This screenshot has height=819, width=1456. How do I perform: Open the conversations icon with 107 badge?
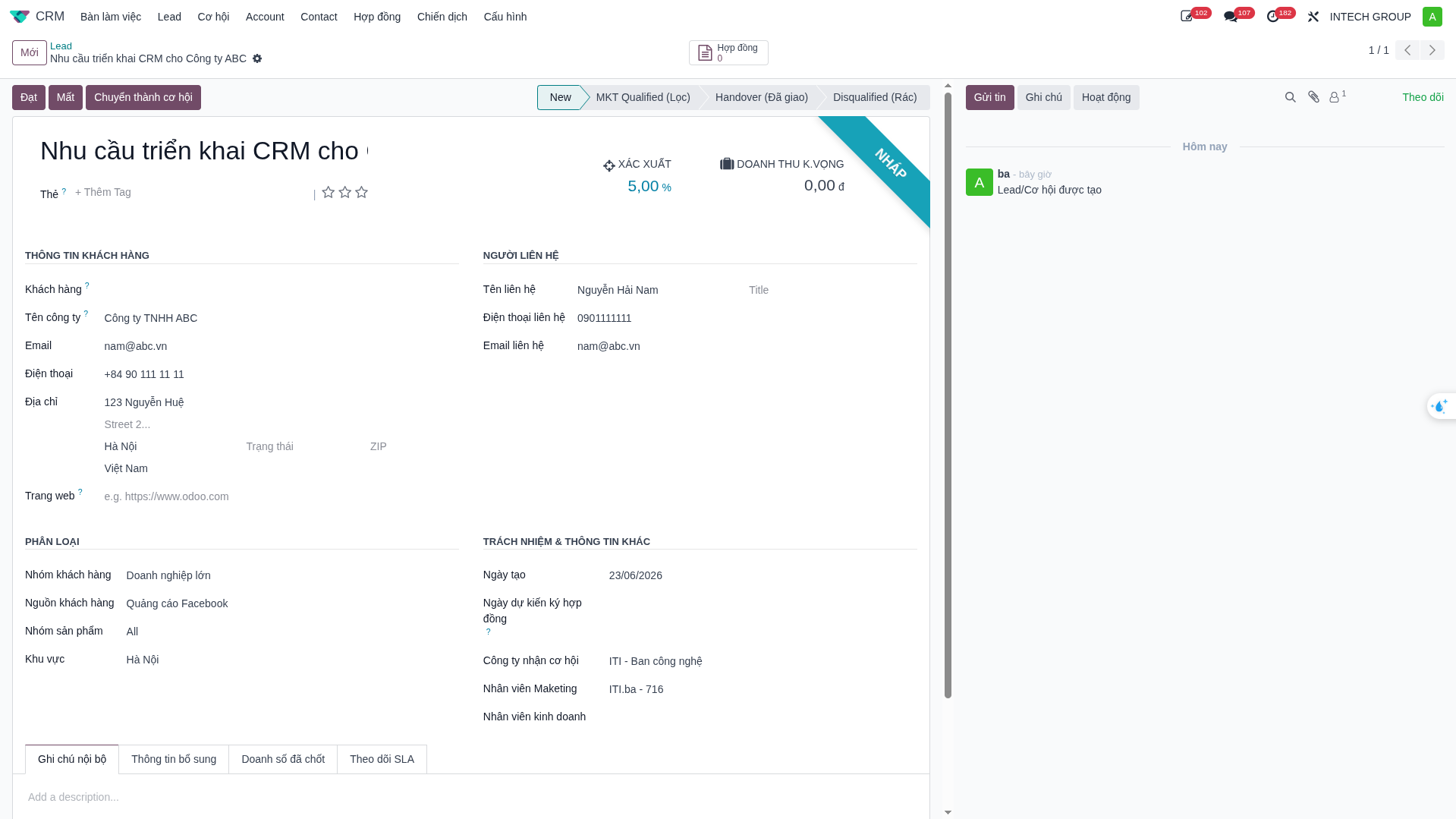(1231, 17)
